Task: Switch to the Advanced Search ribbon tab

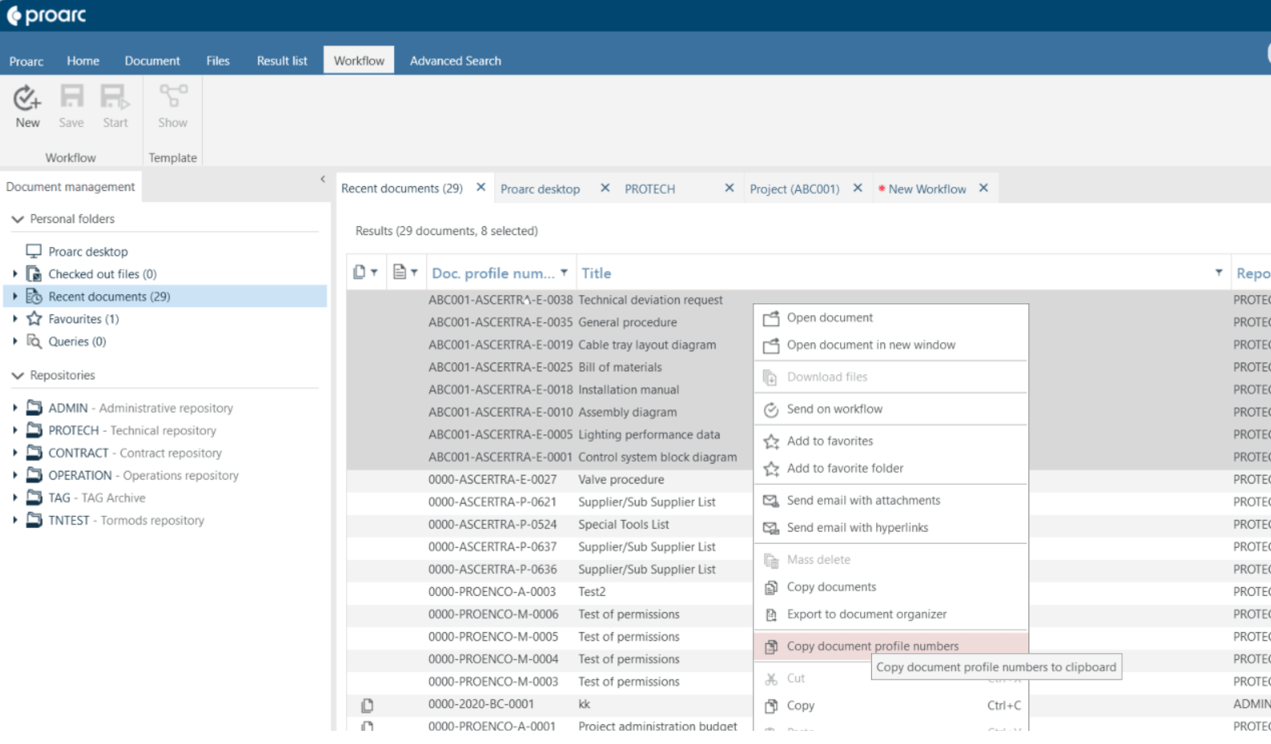Action: 455,60
